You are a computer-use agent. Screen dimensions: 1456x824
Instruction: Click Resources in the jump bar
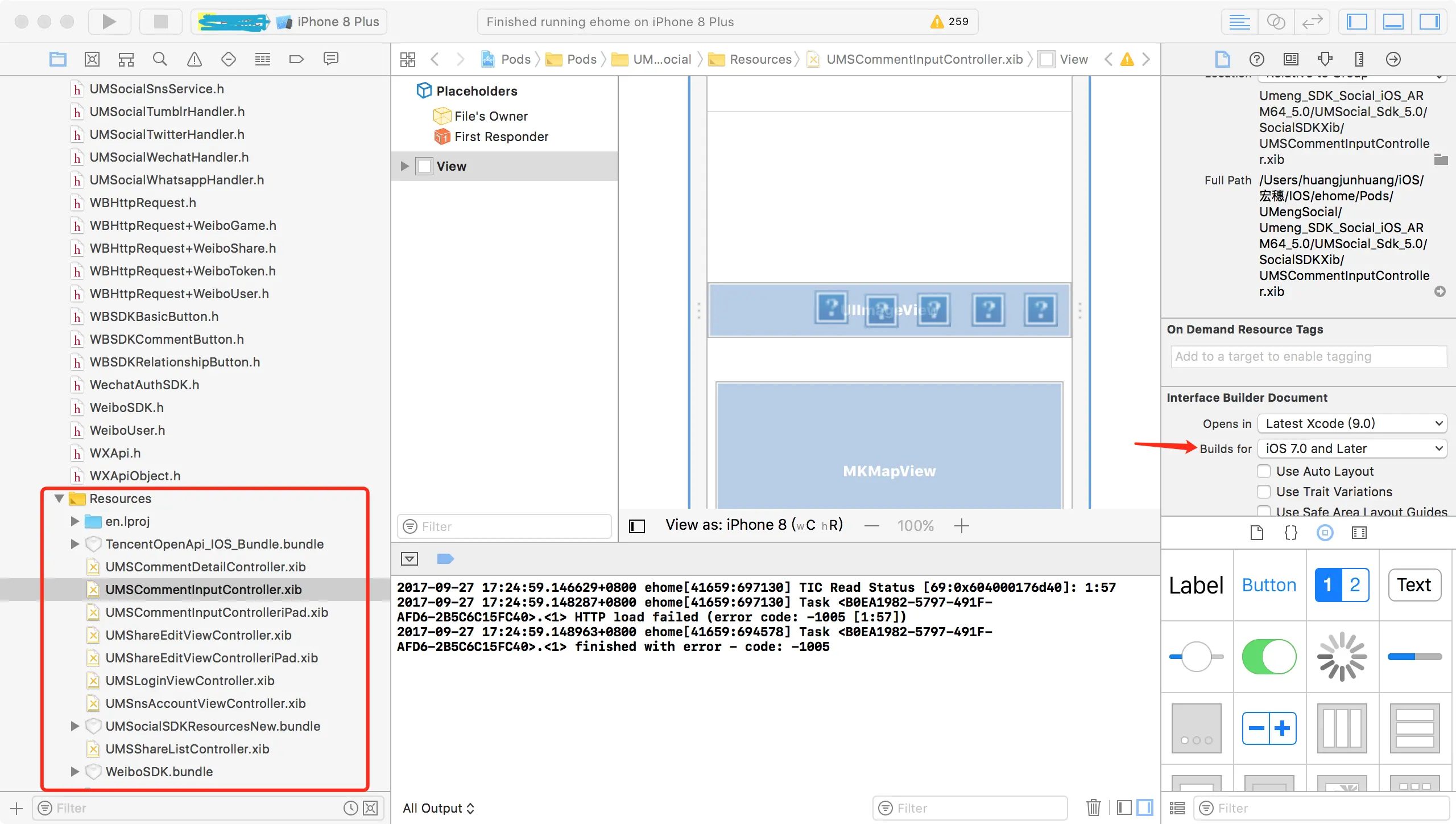760,59
